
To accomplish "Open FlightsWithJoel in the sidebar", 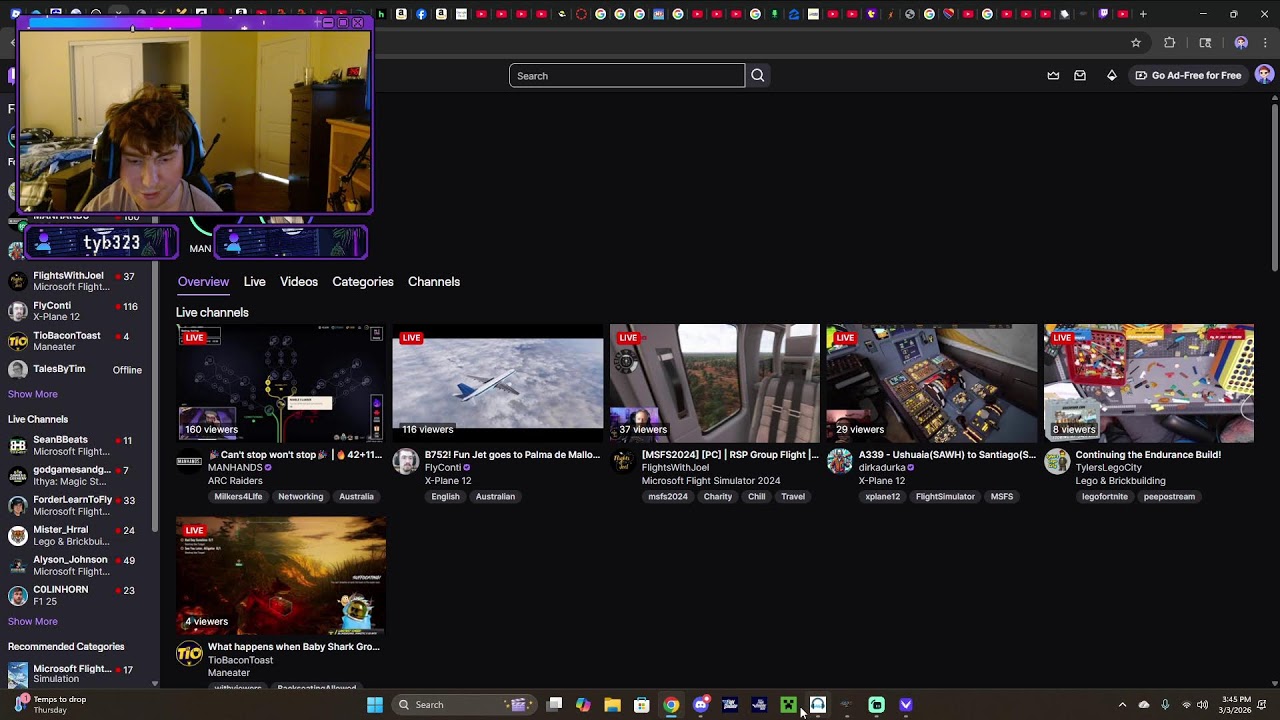I will point(78,281).
